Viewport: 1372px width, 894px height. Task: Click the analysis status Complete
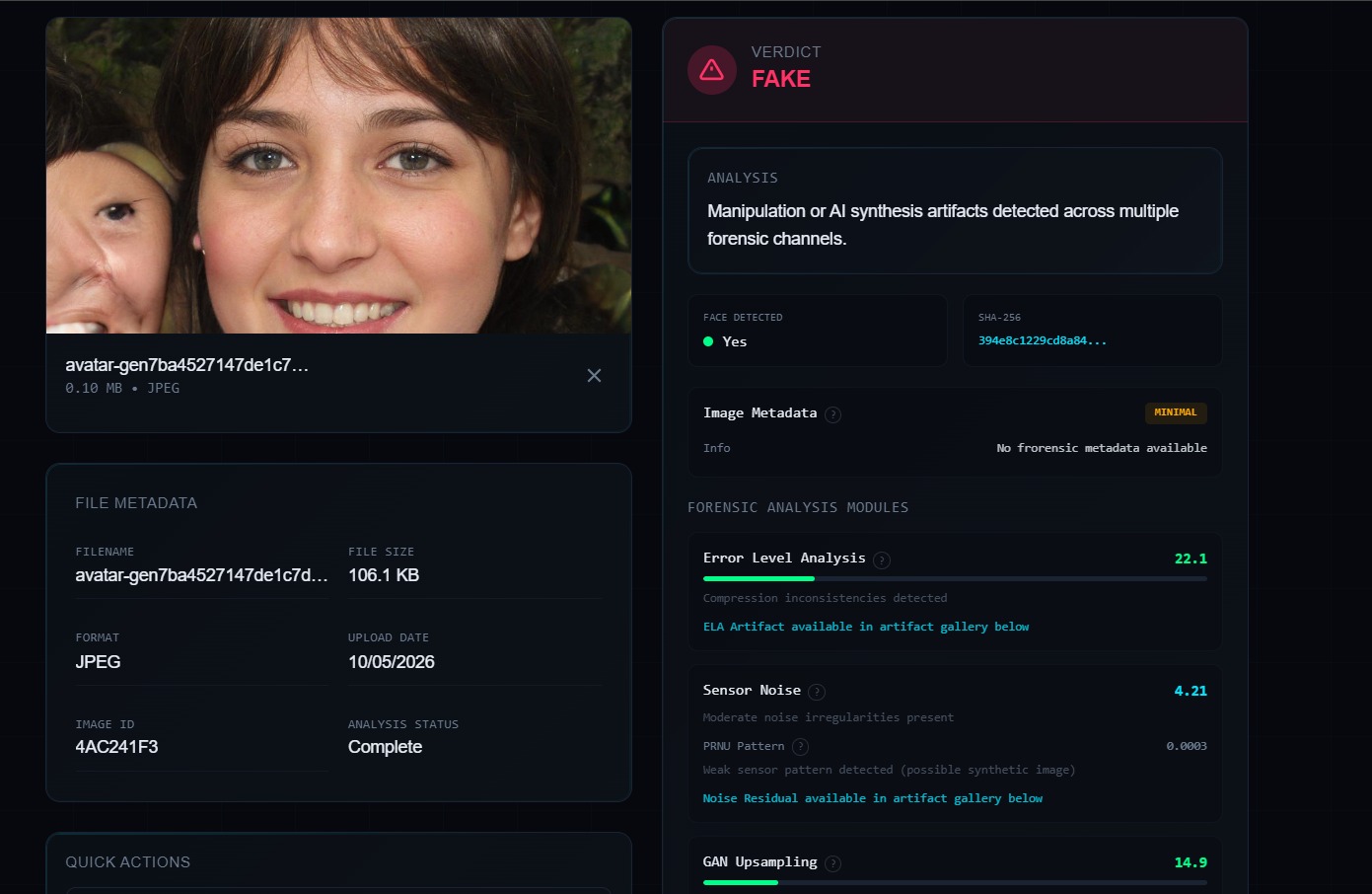[385, 747]
